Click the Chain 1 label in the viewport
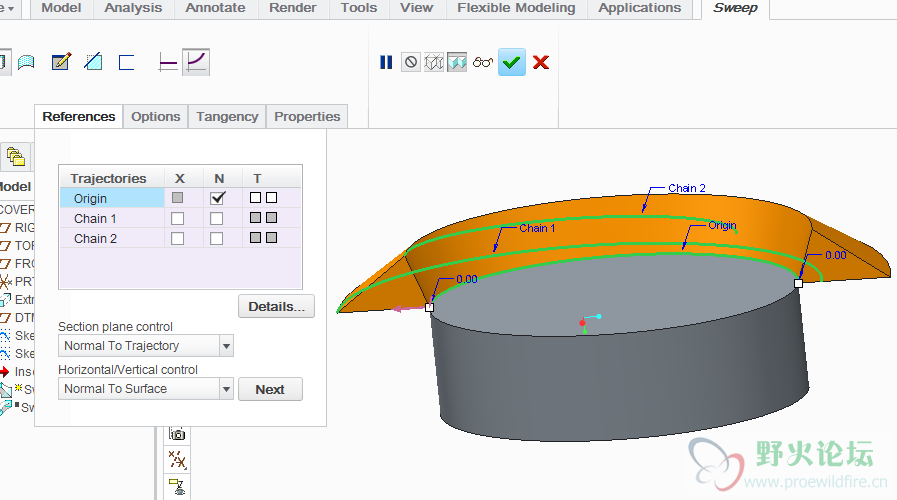The image size is (897, 500). 537,228
